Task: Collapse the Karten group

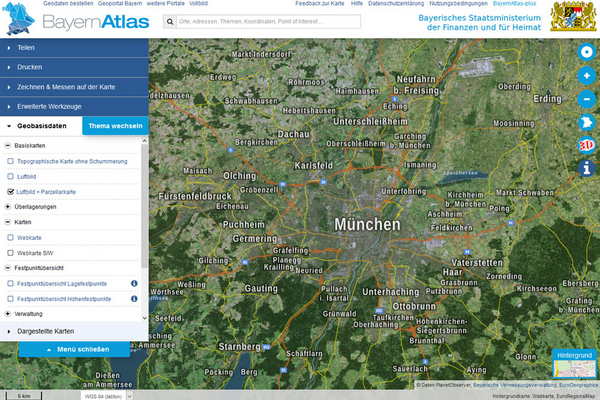Action: coord(7,222)
